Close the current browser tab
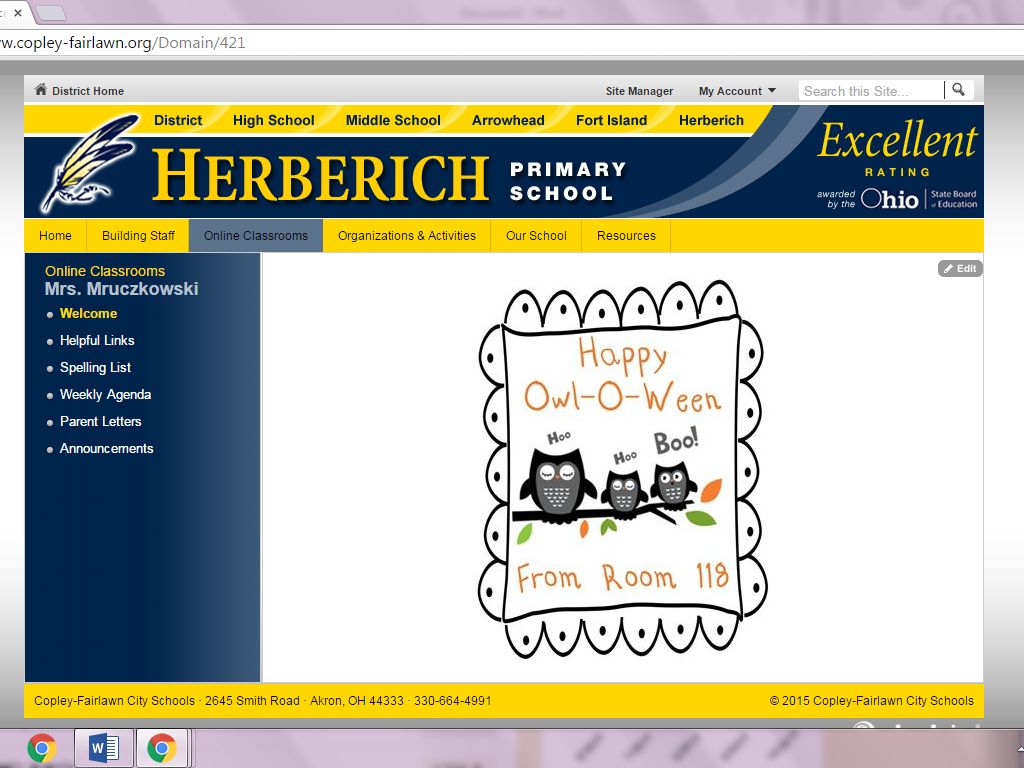Screen dimensions: 1024x768 coord(17,13)
